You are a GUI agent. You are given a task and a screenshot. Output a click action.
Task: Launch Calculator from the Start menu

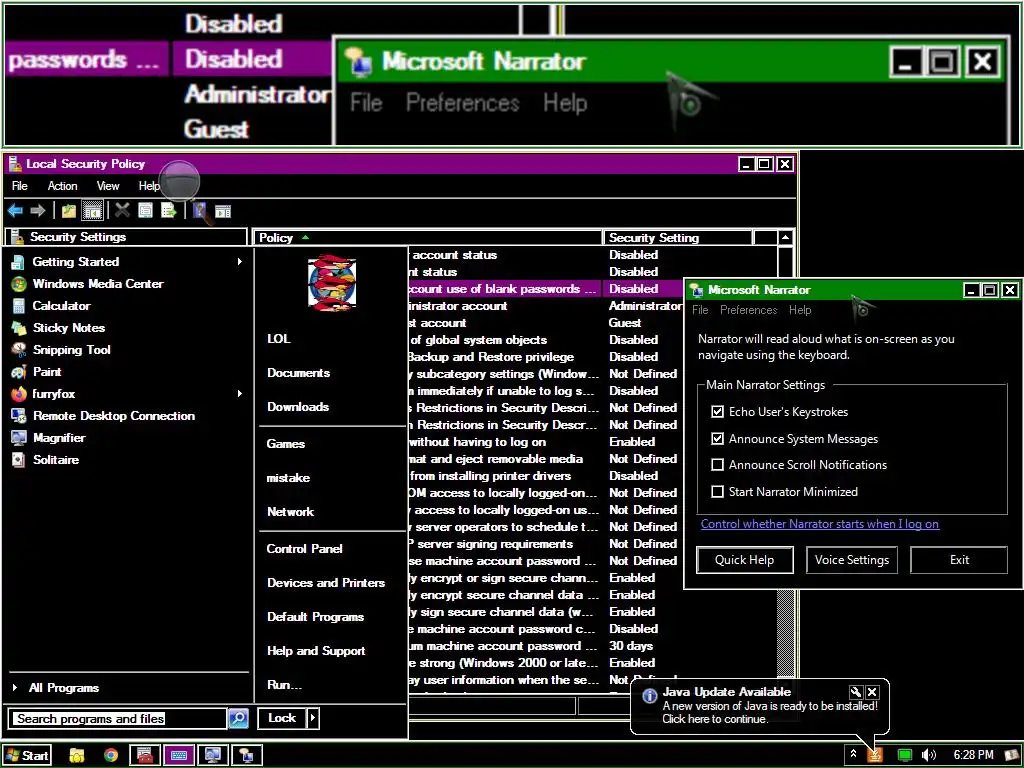tap(61, 306)
